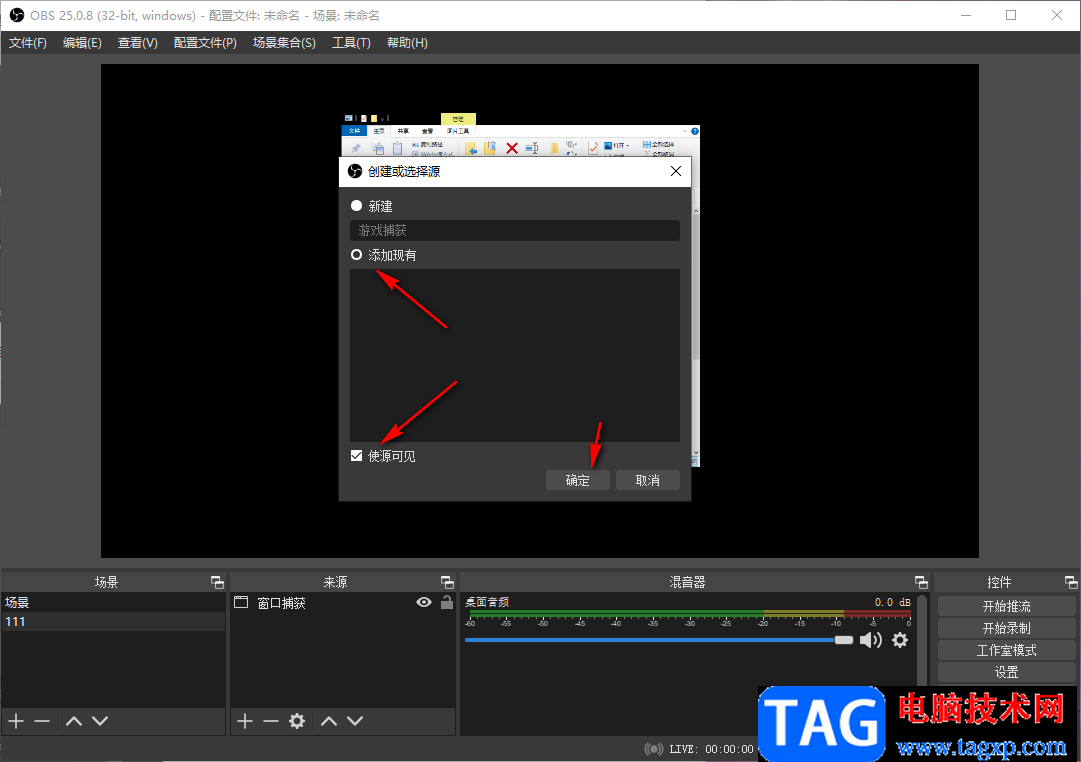
Task: Open the 配置文件(P) menu
Action: (205, 43)
